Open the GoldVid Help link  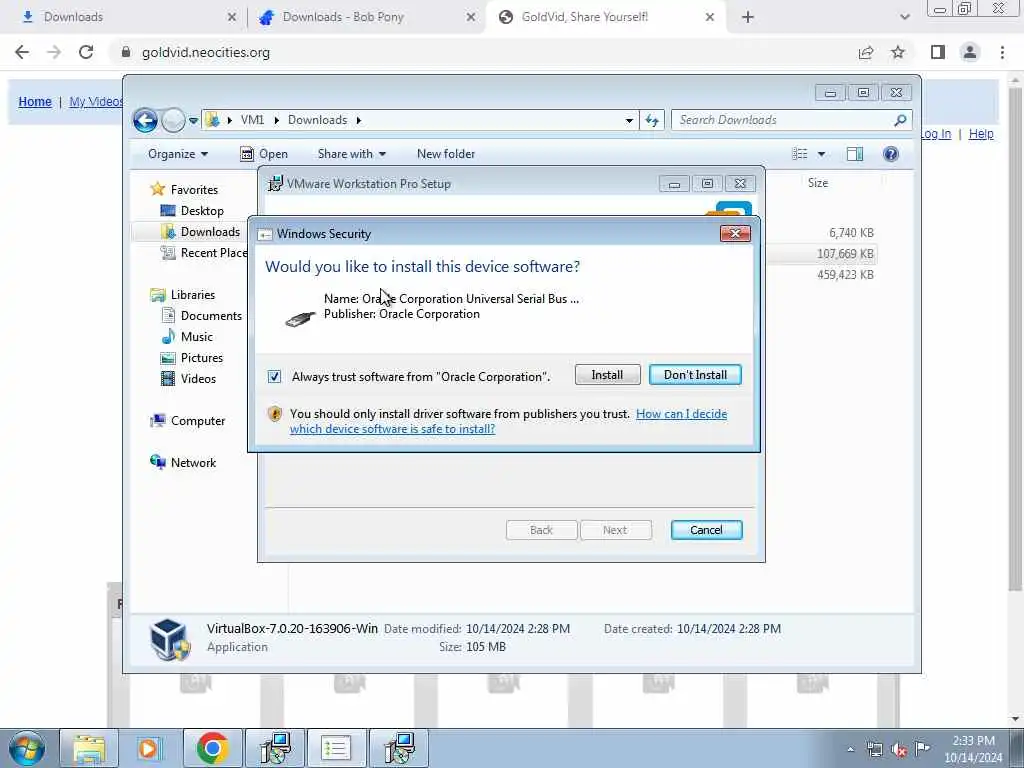[981, 134]
